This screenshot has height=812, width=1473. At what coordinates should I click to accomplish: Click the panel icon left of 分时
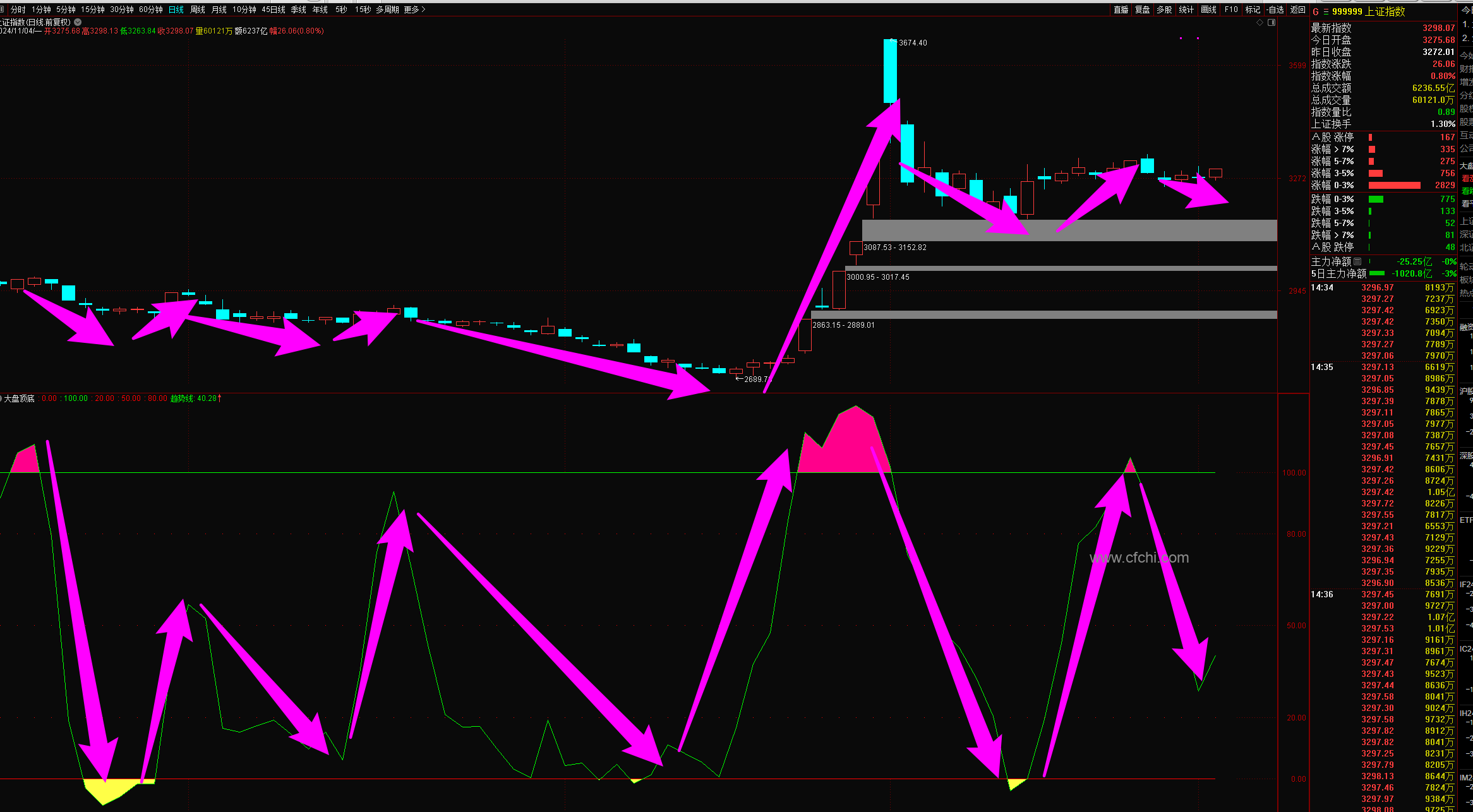(3, 9)
